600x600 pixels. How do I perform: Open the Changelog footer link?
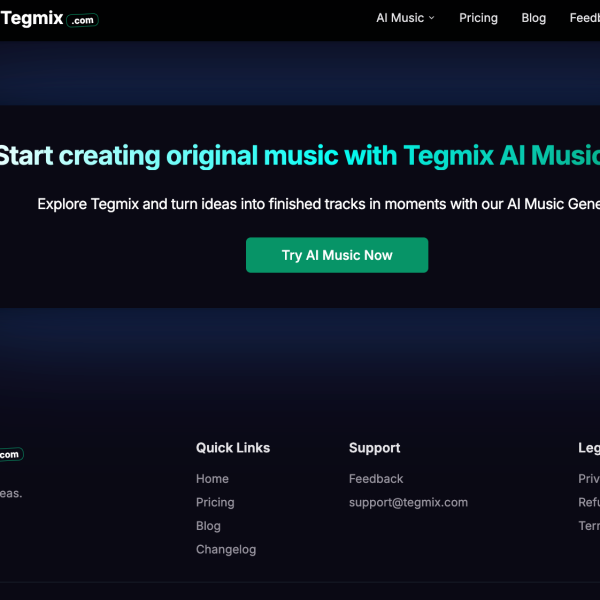pyautogui.click(x=226, y=549)
